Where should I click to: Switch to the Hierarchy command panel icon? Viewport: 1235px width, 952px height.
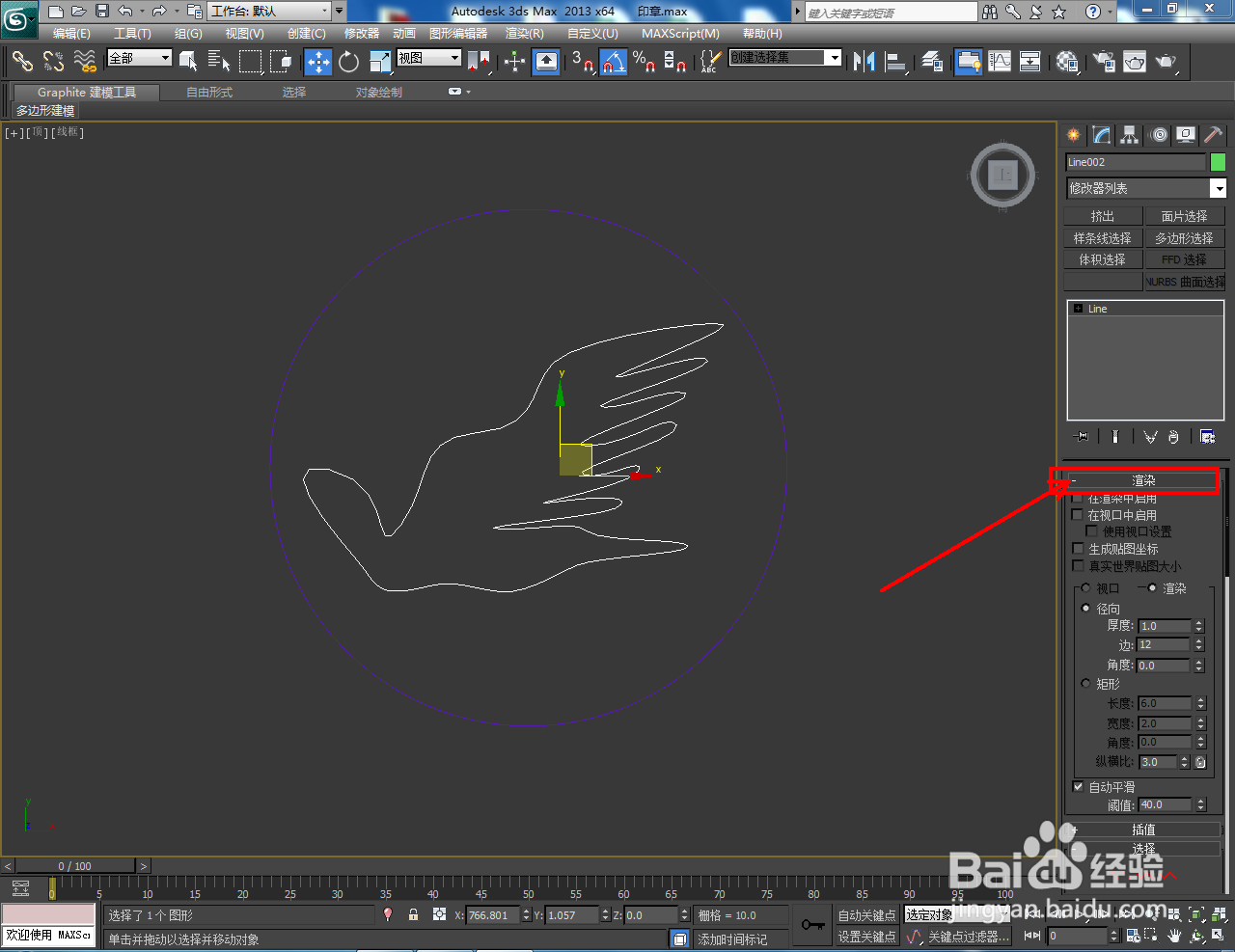pyautogui.click(x=1129, y=135)
